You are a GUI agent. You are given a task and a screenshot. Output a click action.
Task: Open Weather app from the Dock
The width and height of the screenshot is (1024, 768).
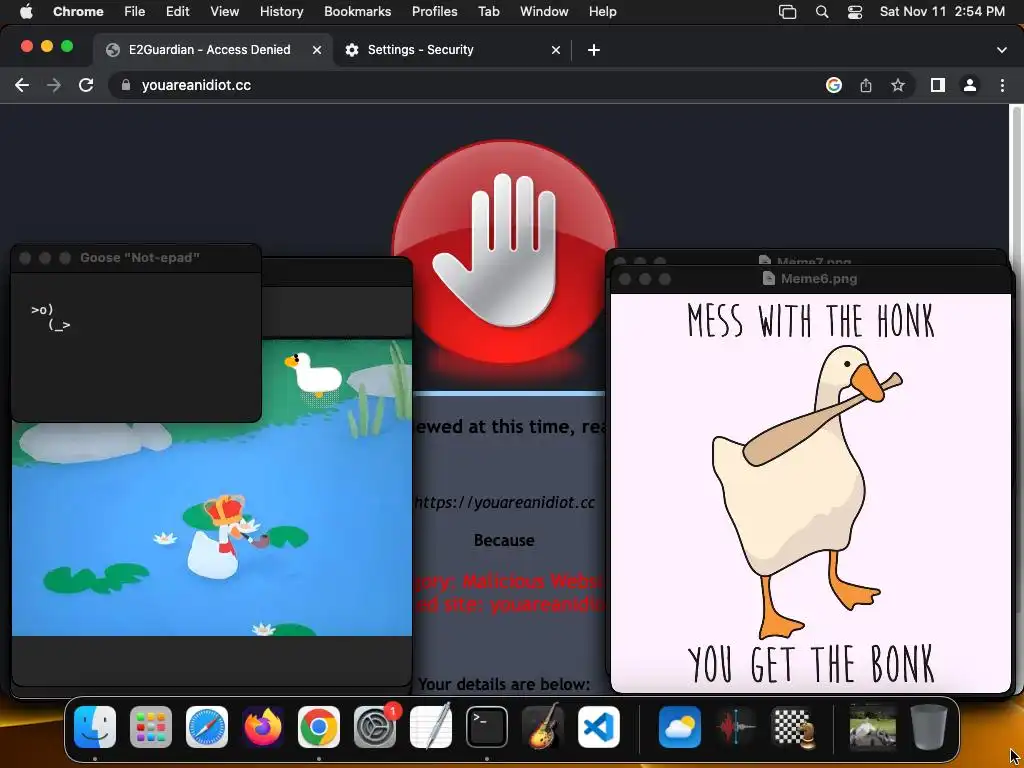679,727
